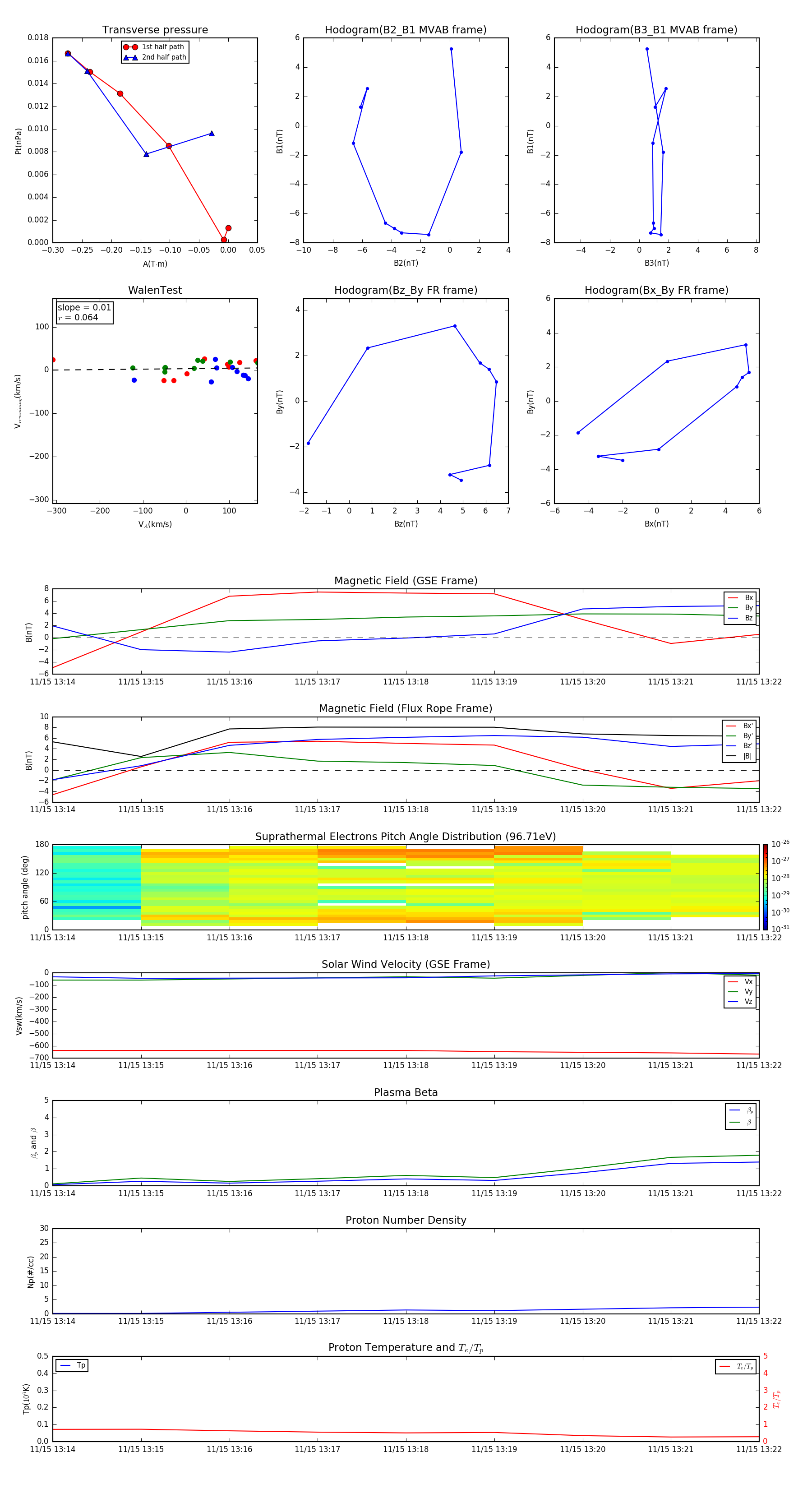This screenshot has height=1489, width=812.
Task: Click '11/15 13:18' tick under GSE magnetic field
Action: [406, 682]
